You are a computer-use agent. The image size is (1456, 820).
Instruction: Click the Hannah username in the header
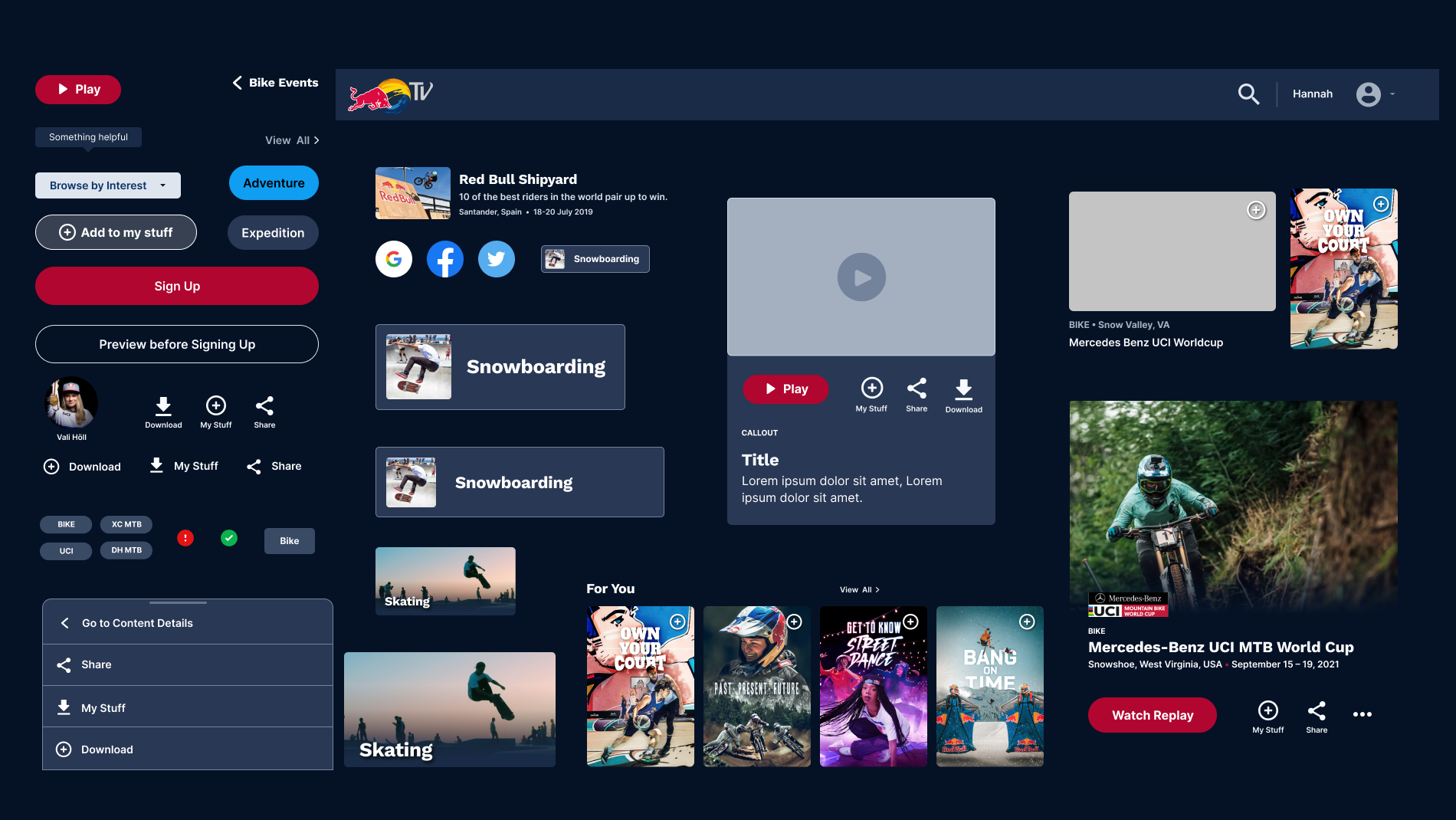point(1313,94)
